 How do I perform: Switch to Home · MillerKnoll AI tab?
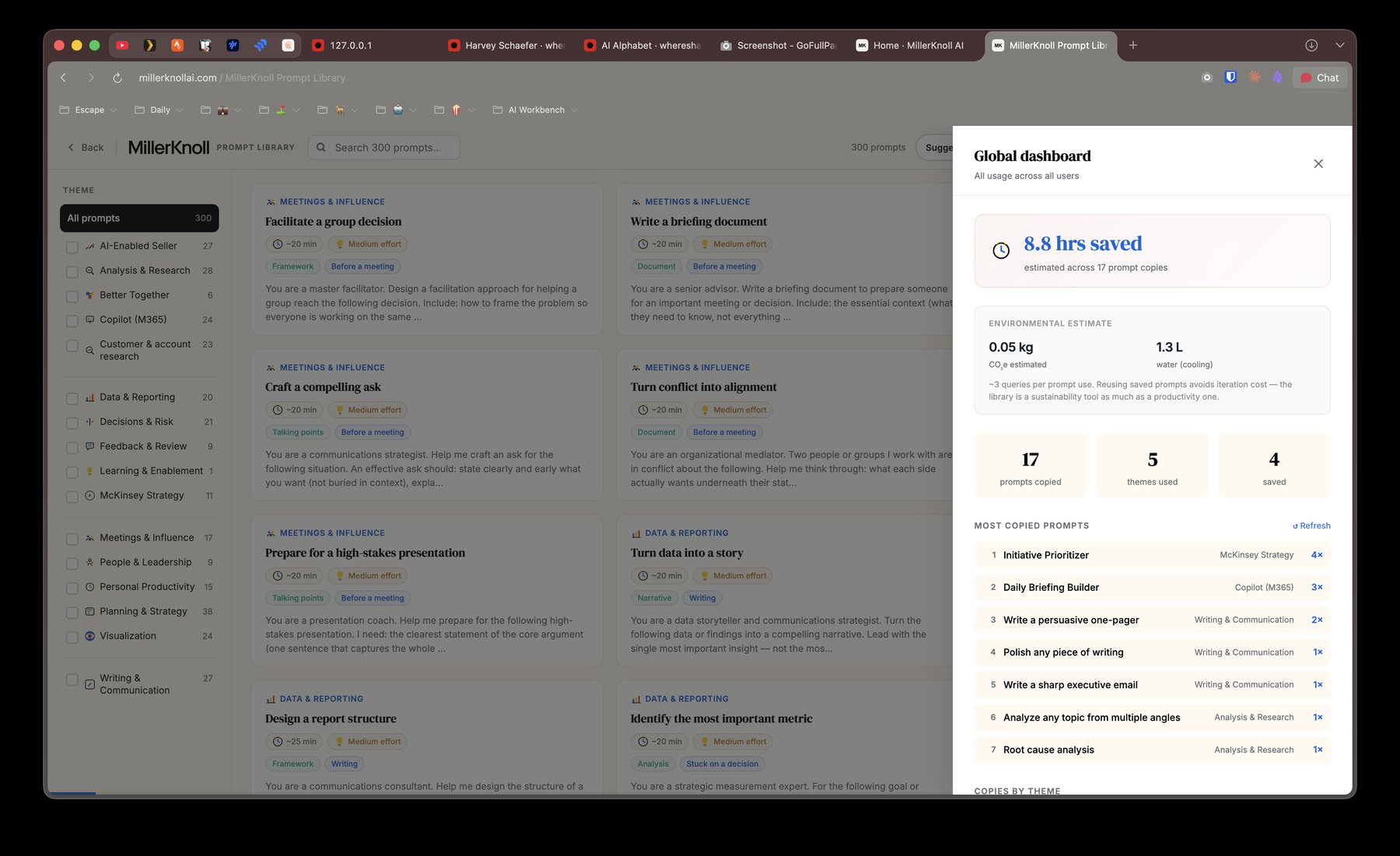click(914, 45)
